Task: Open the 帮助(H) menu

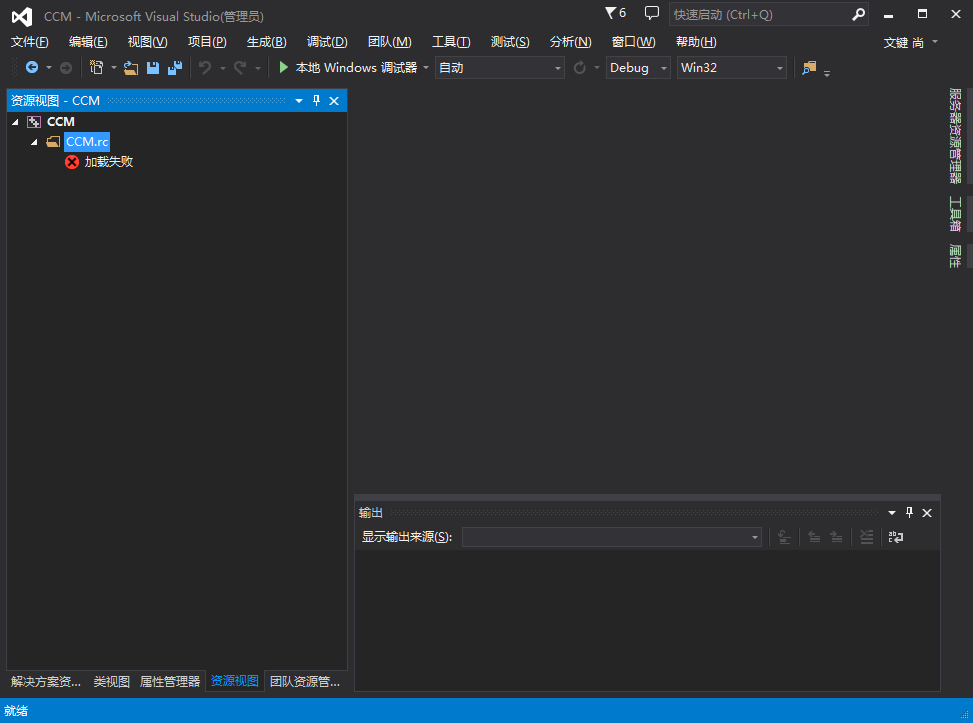Action: (x=696, y=42)
